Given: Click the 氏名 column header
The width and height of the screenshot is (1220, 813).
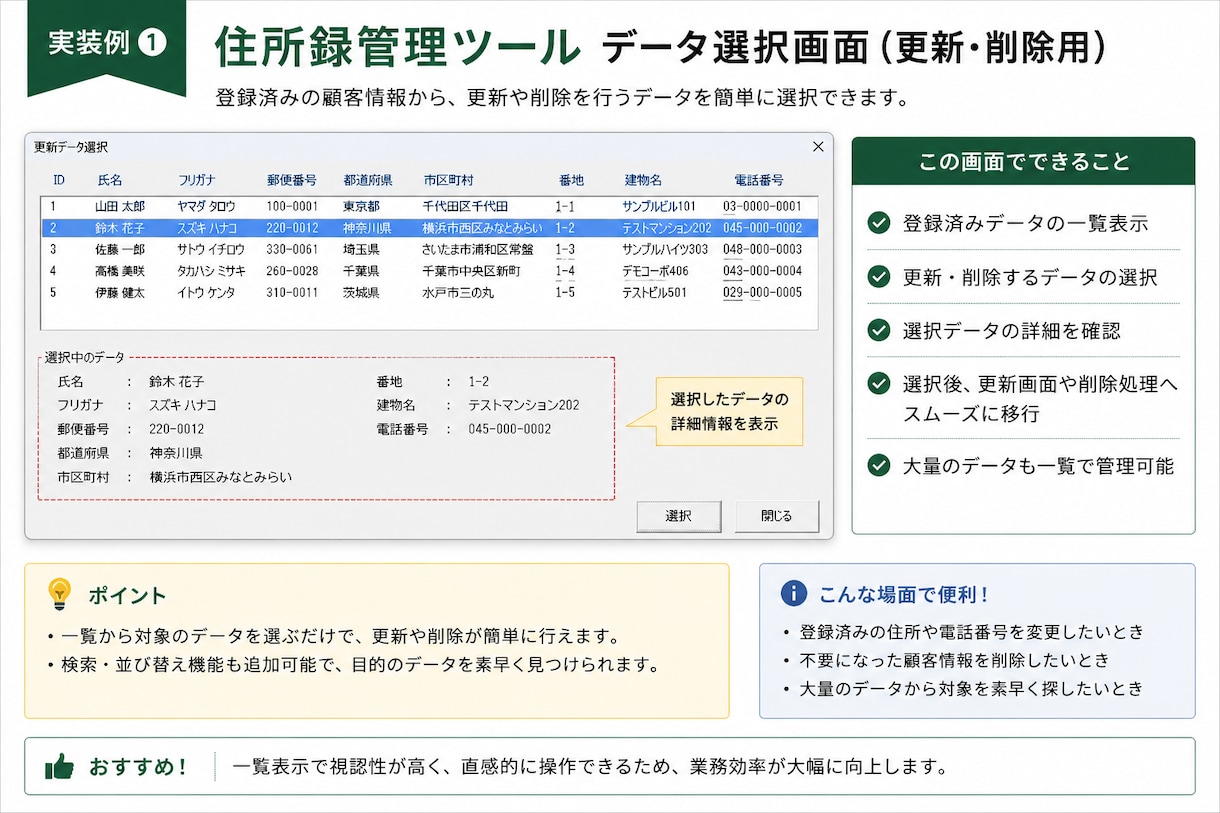Looking at the screenshot, I should [x=110, y=181].
